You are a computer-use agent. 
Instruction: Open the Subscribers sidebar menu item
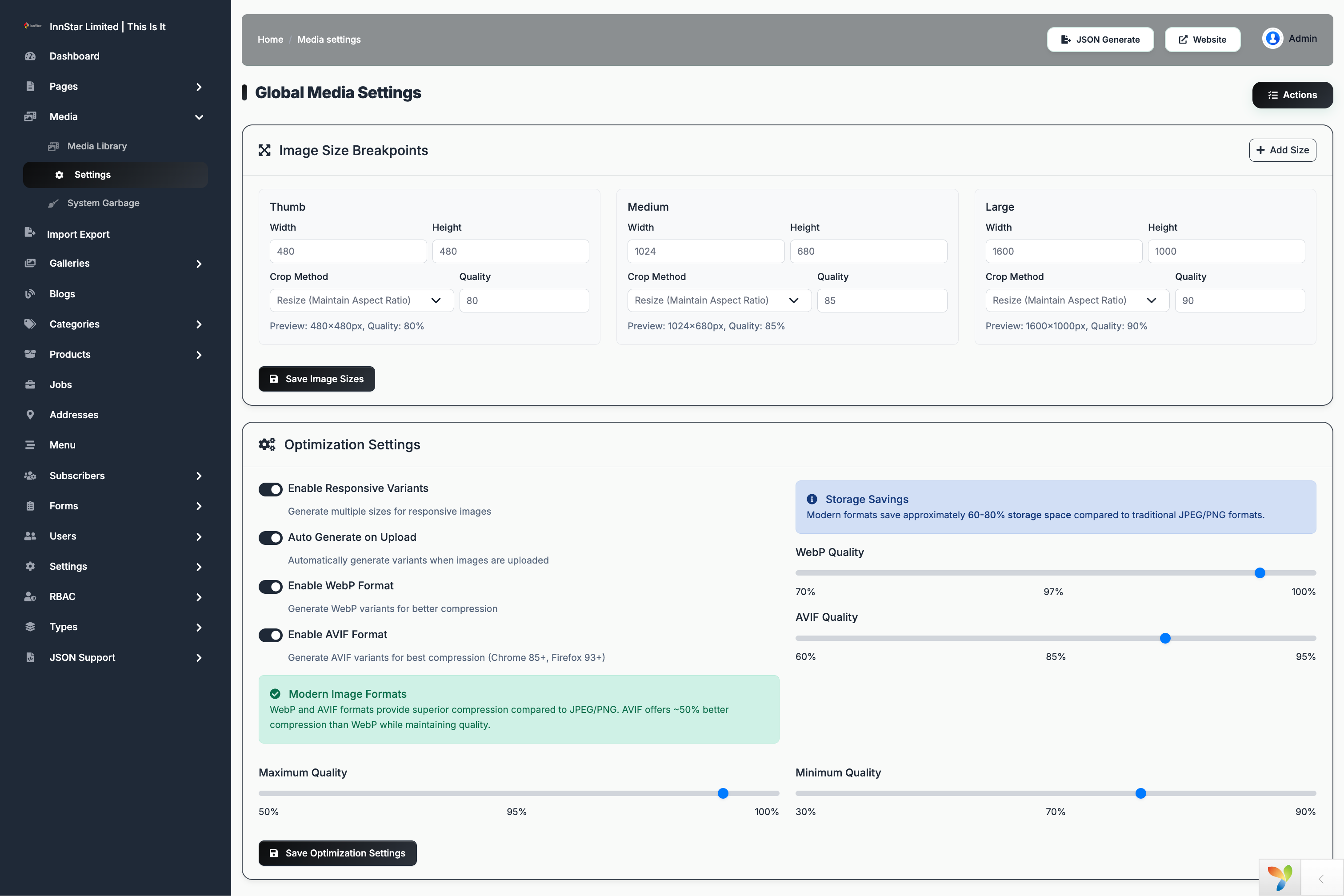coord(115,476)
